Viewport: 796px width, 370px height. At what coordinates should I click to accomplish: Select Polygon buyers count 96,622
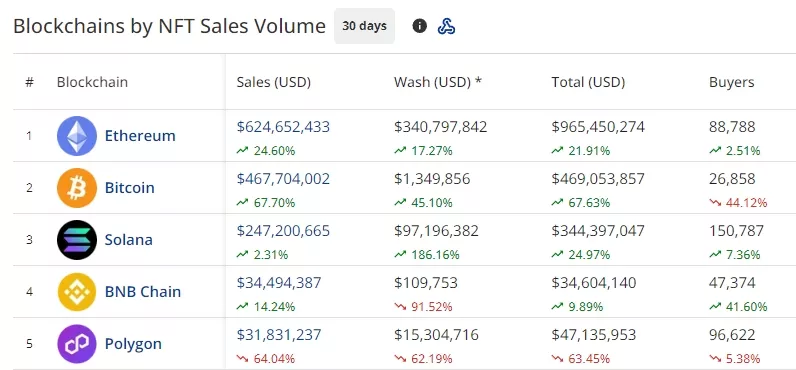click(732, 335)
